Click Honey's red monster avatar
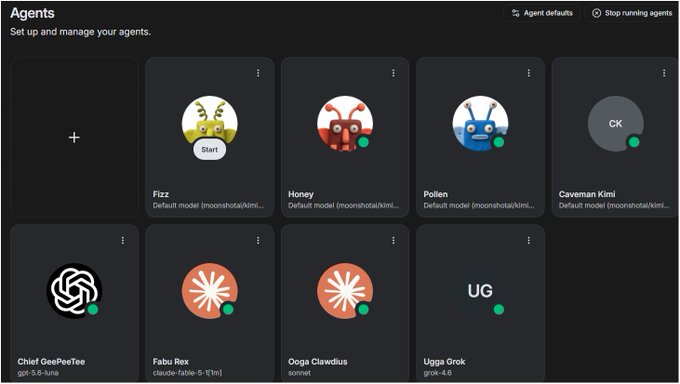Image resolution: width=680 pixels, height=384 pixels. (345, 124)
